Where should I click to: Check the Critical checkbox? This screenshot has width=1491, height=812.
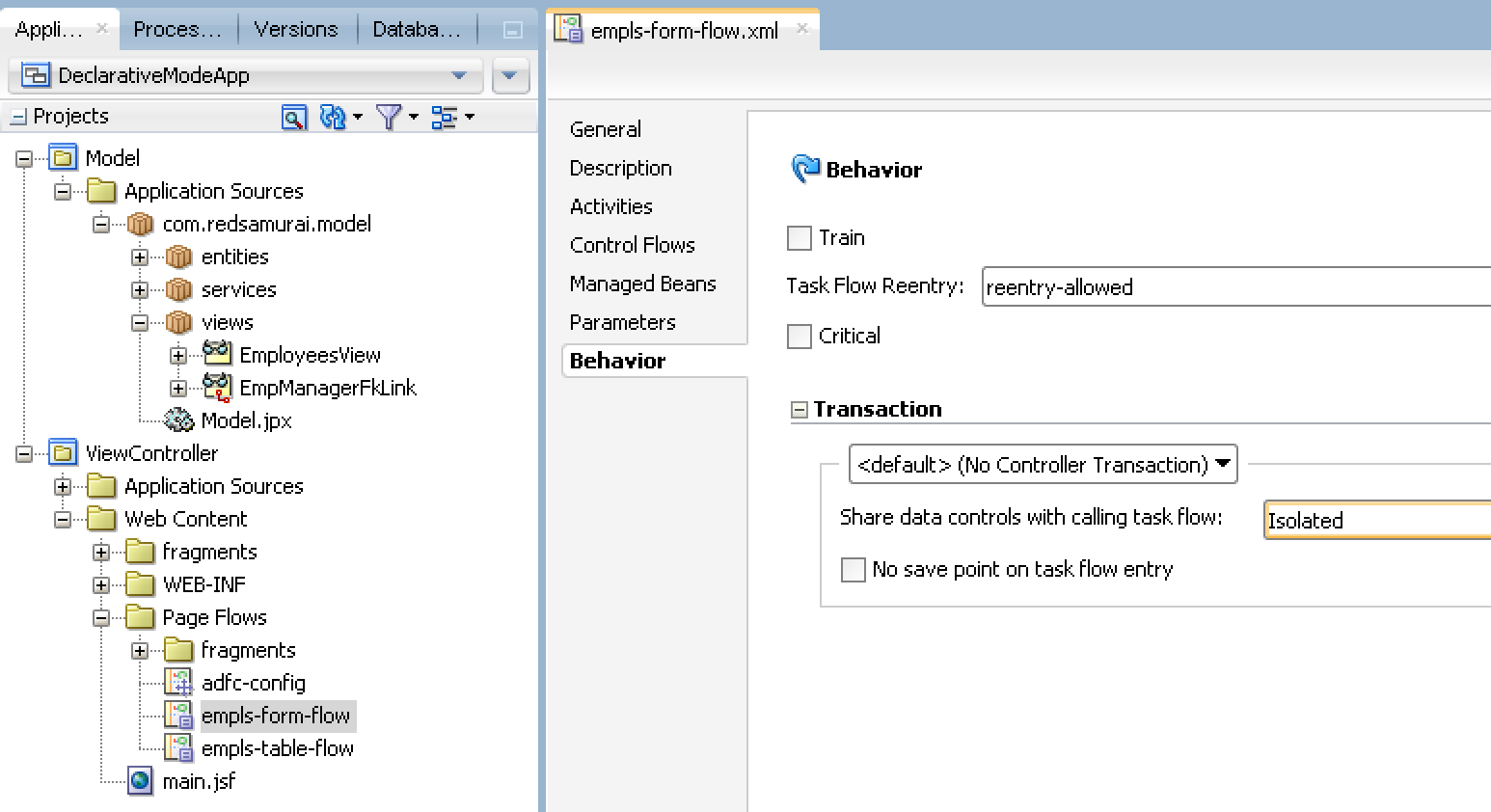click(x=799, y=336)
